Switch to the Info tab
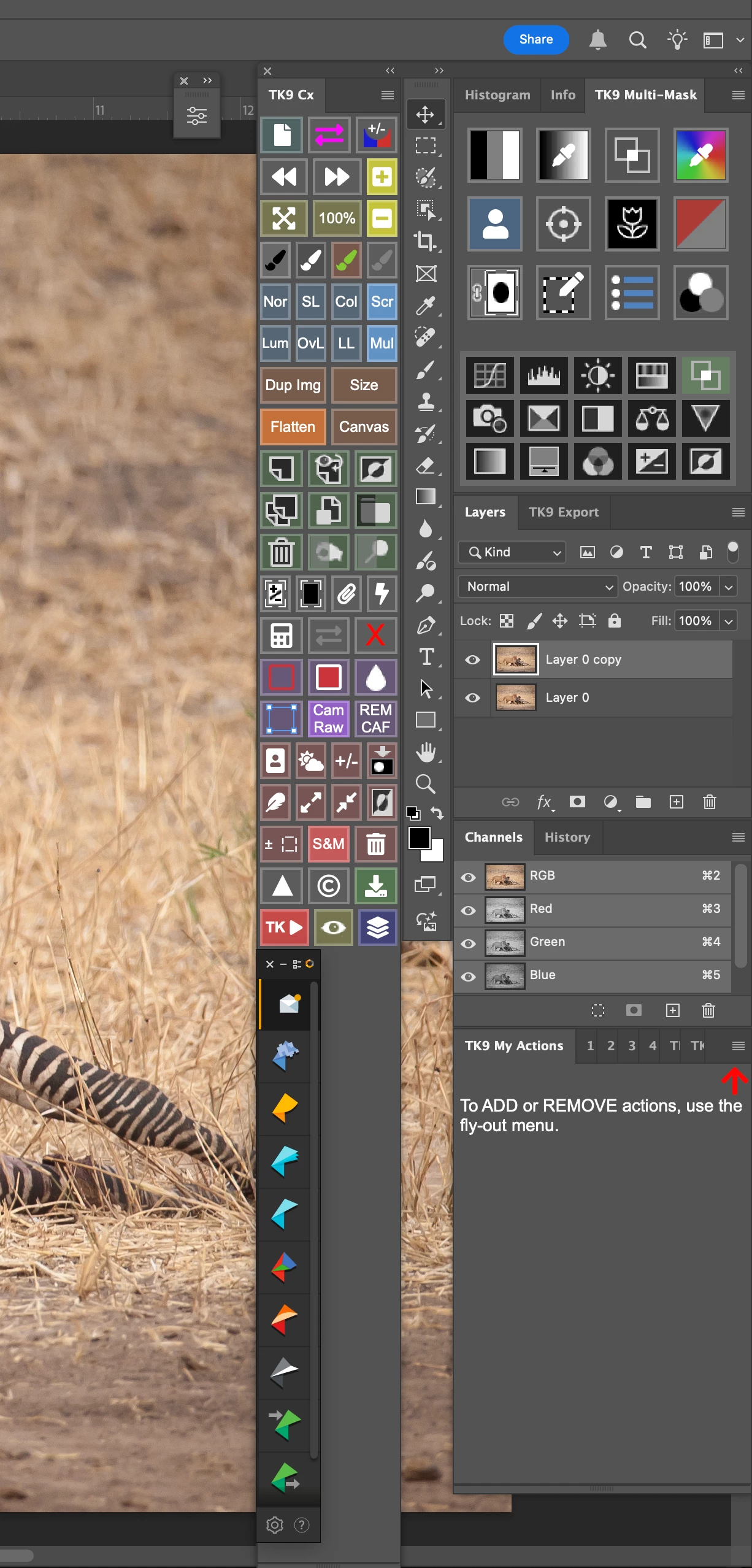Screen dimensions: 752x1568 pyautogui.click(x=563, y=95)
